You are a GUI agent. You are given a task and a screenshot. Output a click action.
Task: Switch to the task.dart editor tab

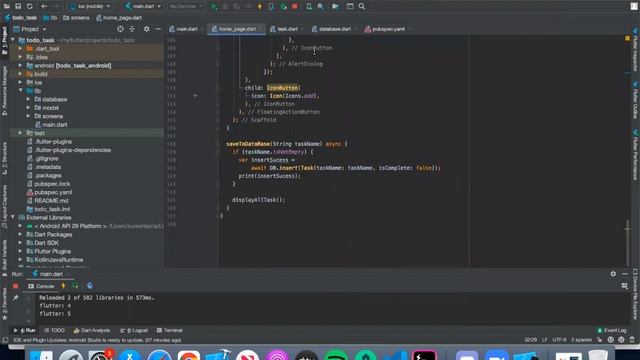(x=286, y=29)
